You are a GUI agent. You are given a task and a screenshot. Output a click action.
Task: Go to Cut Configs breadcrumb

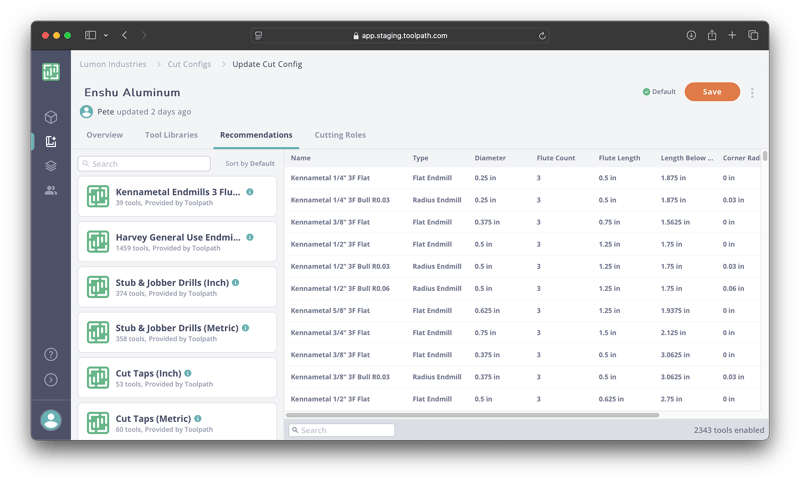point(189,64)
